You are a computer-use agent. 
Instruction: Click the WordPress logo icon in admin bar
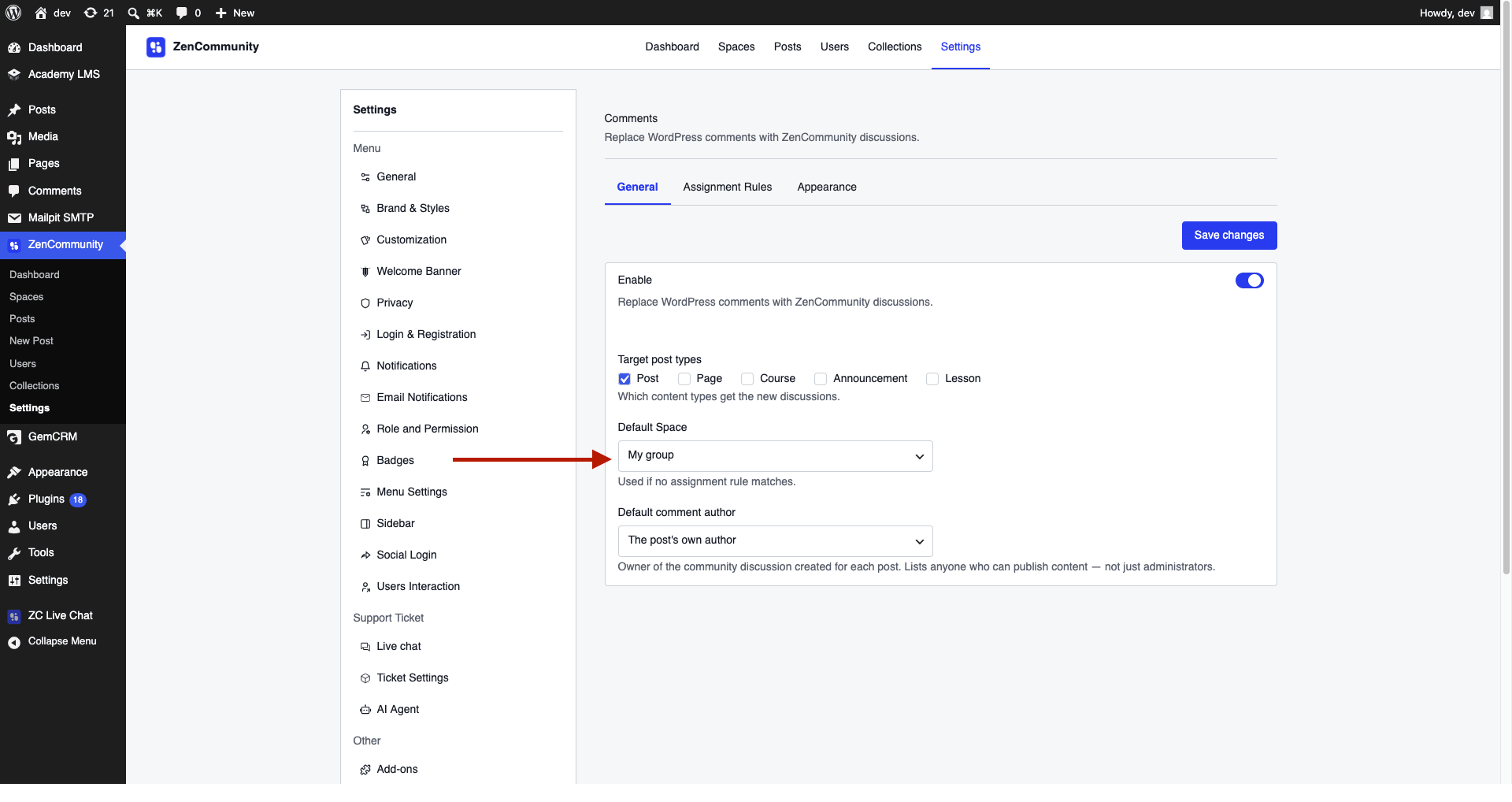(13, 13)
